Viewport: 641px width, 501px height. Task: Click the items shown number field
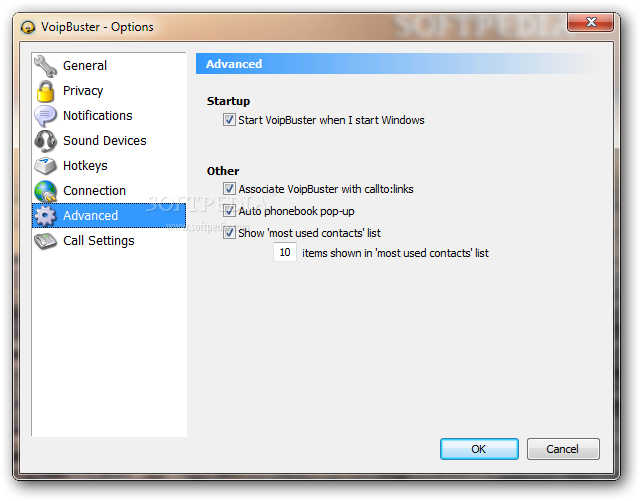coord(285,252)
